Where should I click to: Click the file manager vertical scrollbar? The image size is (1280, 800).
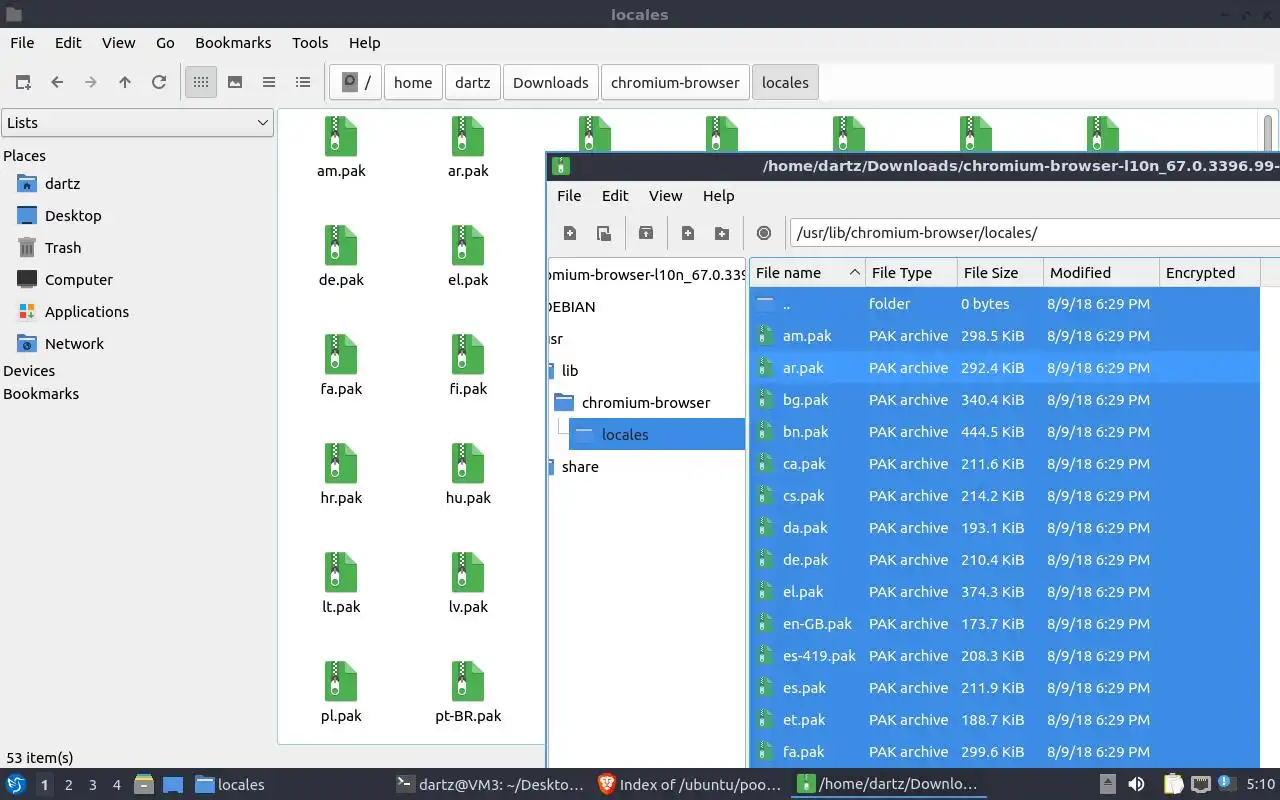tap(1268, 132)
